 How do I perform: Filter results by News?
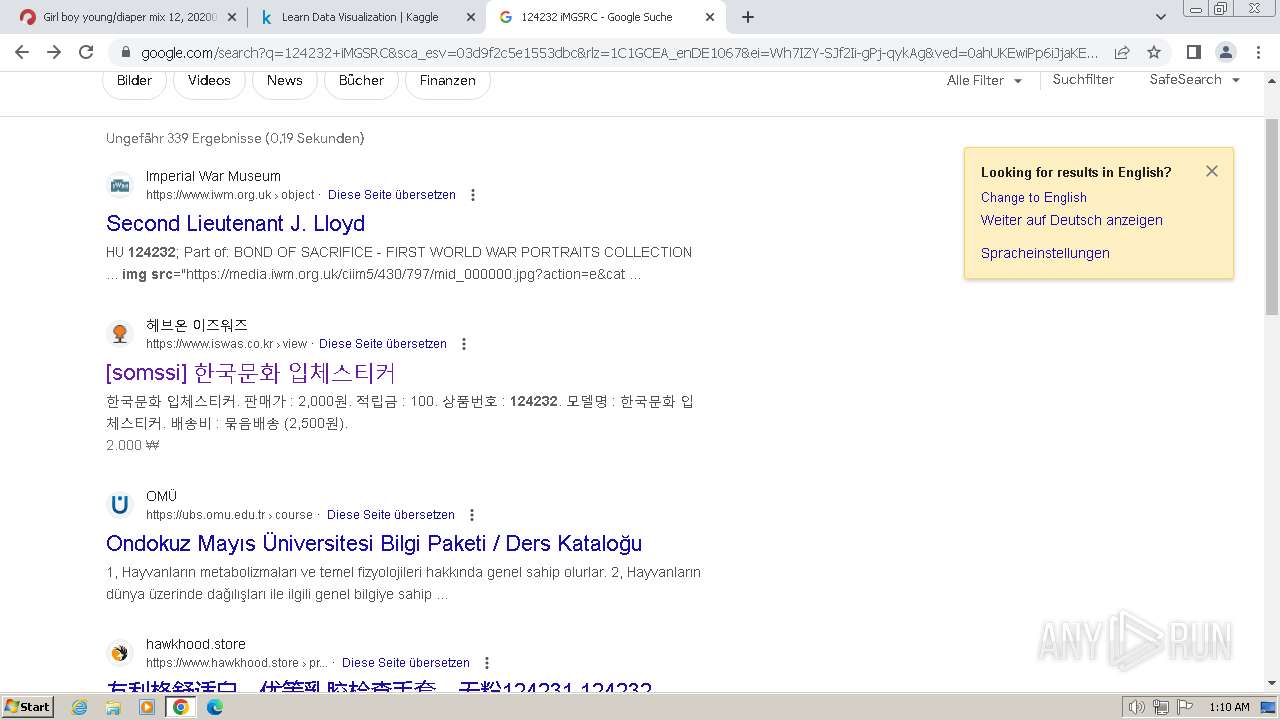[x=284, y=81]
